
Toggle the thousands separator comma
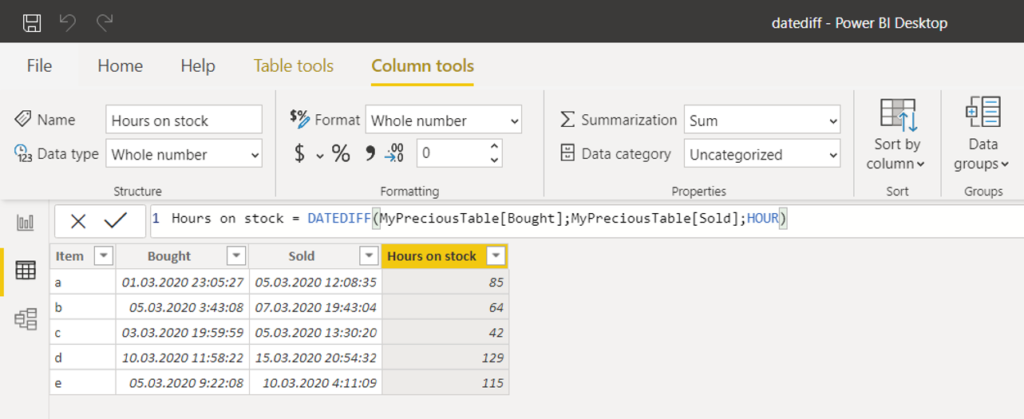coord(370,153)
